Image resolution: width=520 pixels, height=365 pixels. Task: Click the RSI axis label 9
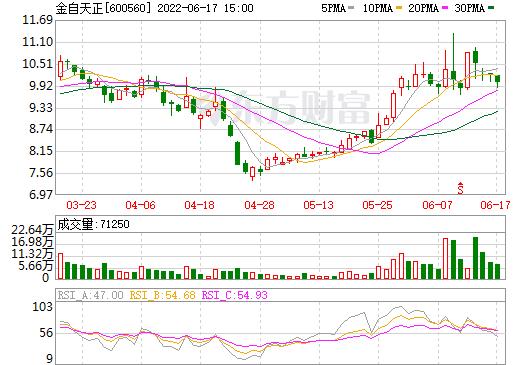pyautogui.click(x=49, y=359)
